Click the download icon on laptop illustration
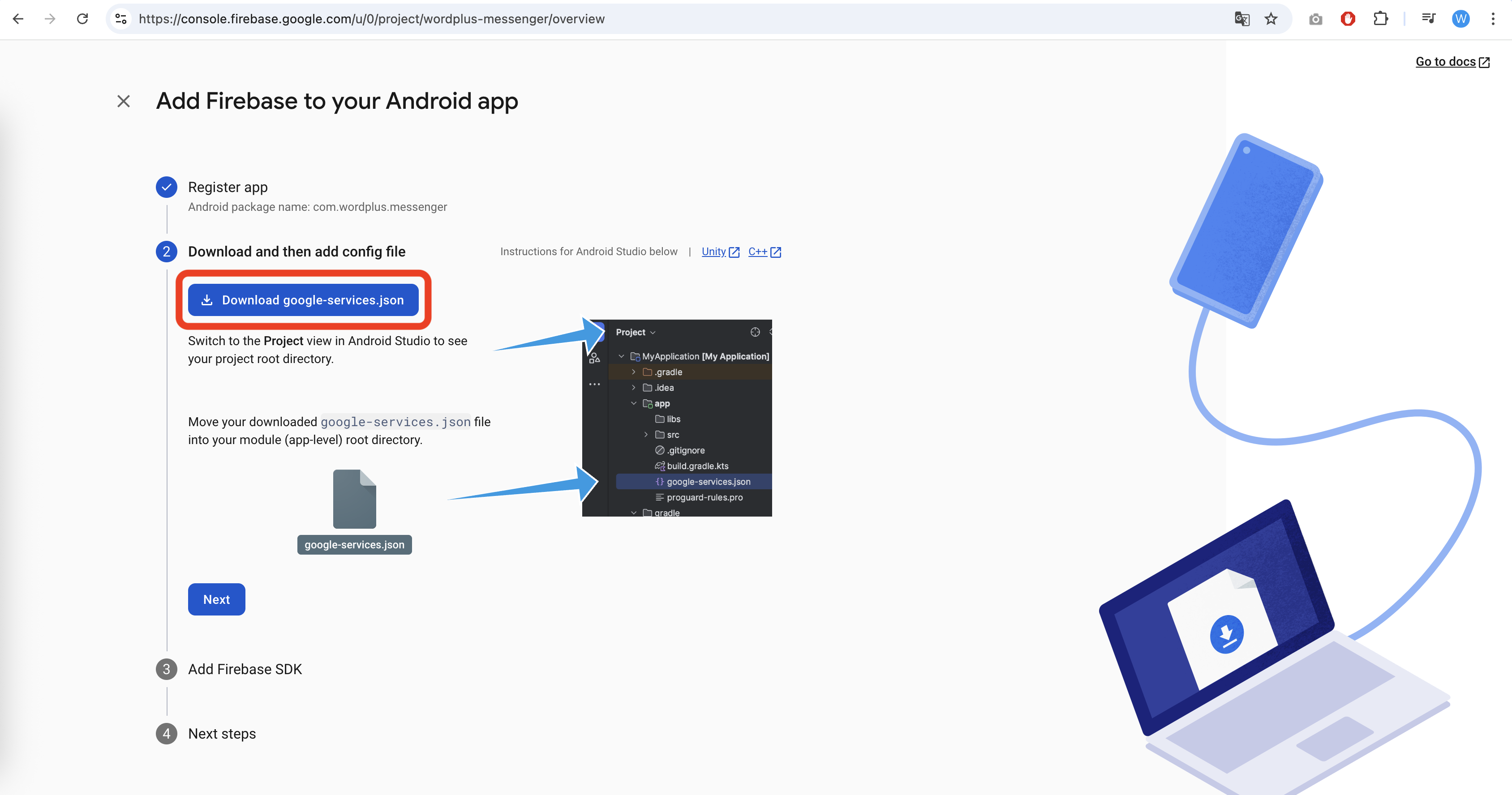Screen dimensions: 1512x795 click(1227, 634)
